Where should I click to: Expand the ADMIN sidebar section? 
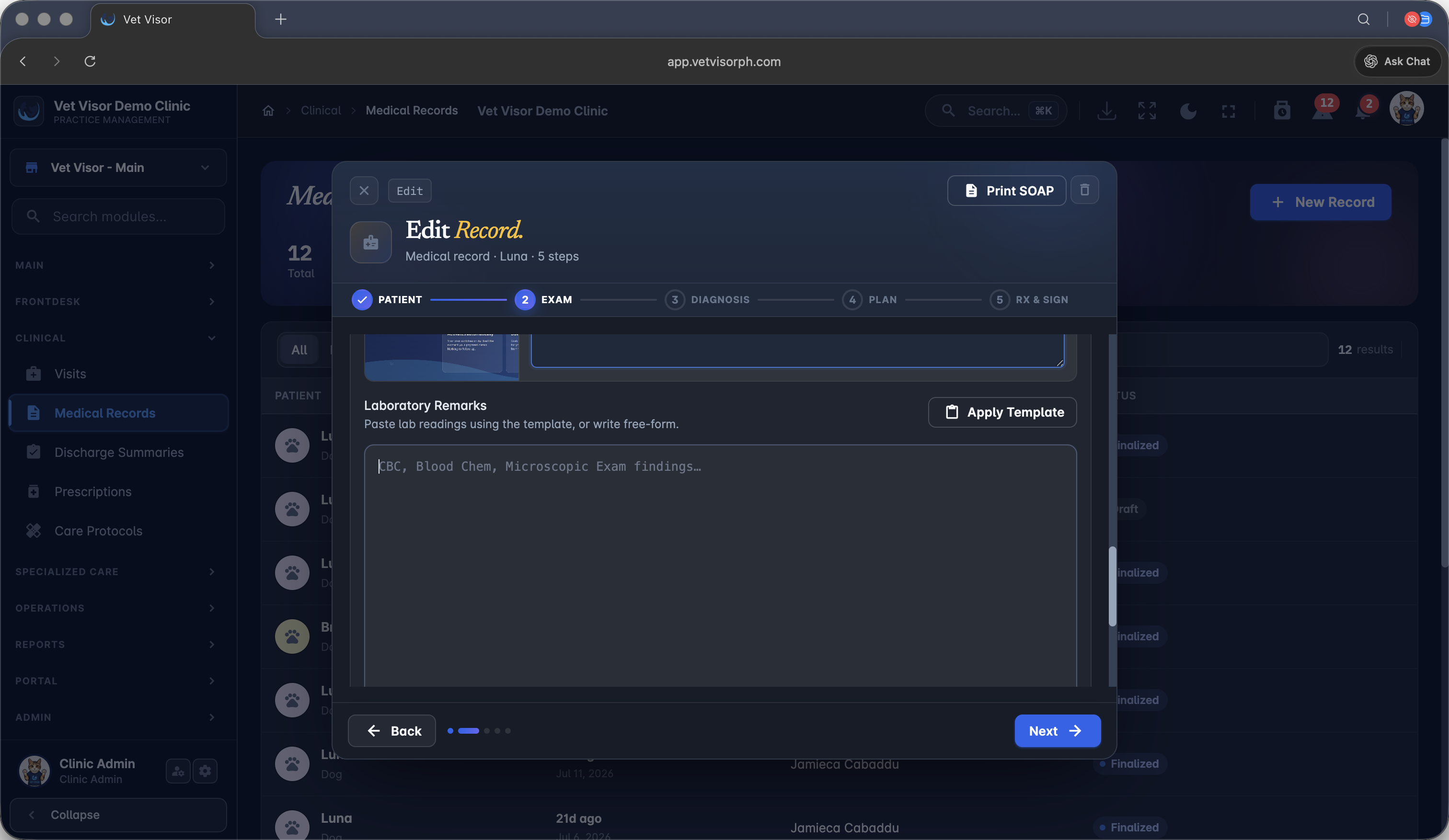115,717
